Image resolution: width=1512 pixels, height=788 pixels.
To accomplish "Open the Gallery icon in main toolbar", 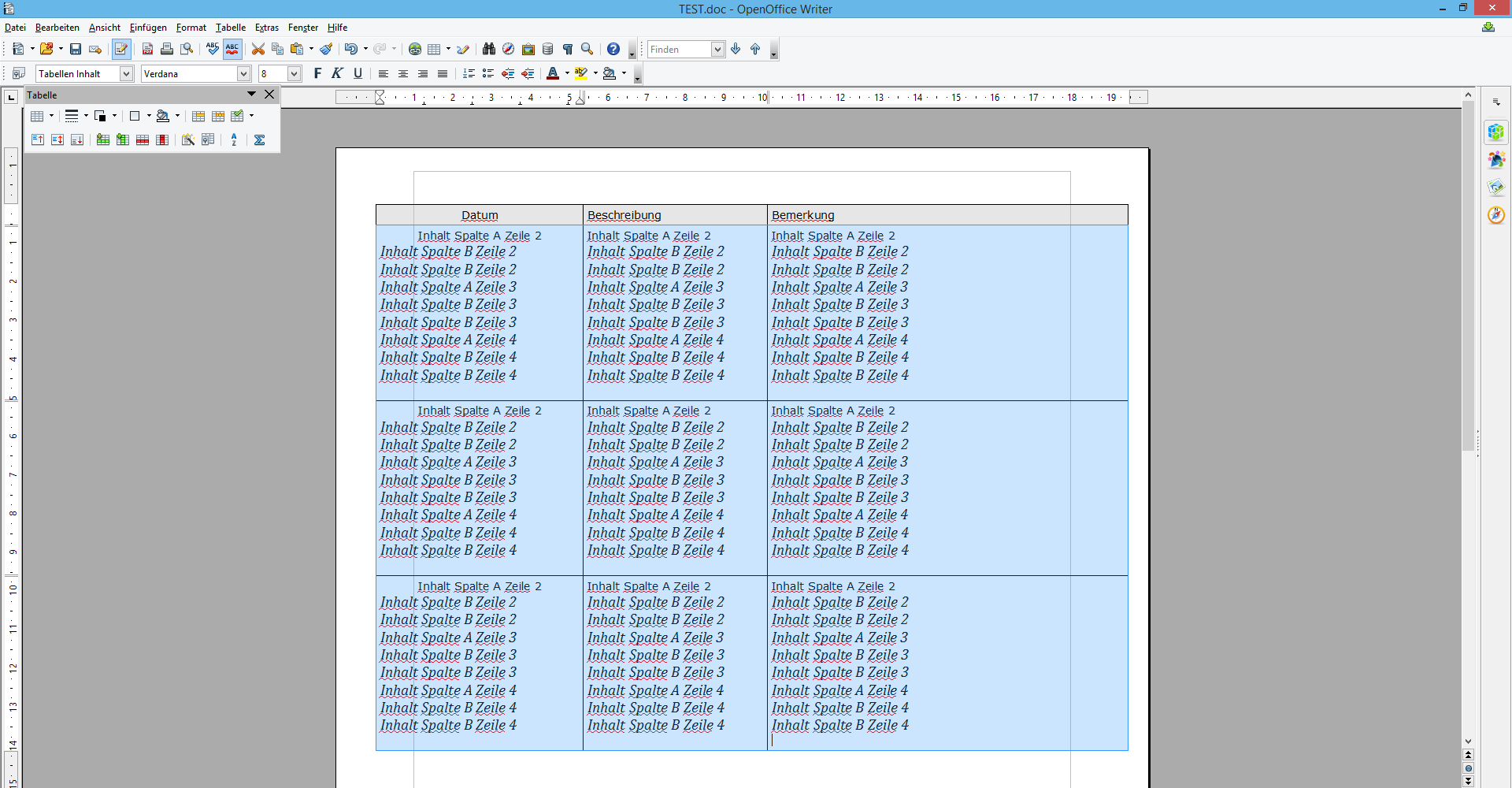I will [x=528, y=49].
